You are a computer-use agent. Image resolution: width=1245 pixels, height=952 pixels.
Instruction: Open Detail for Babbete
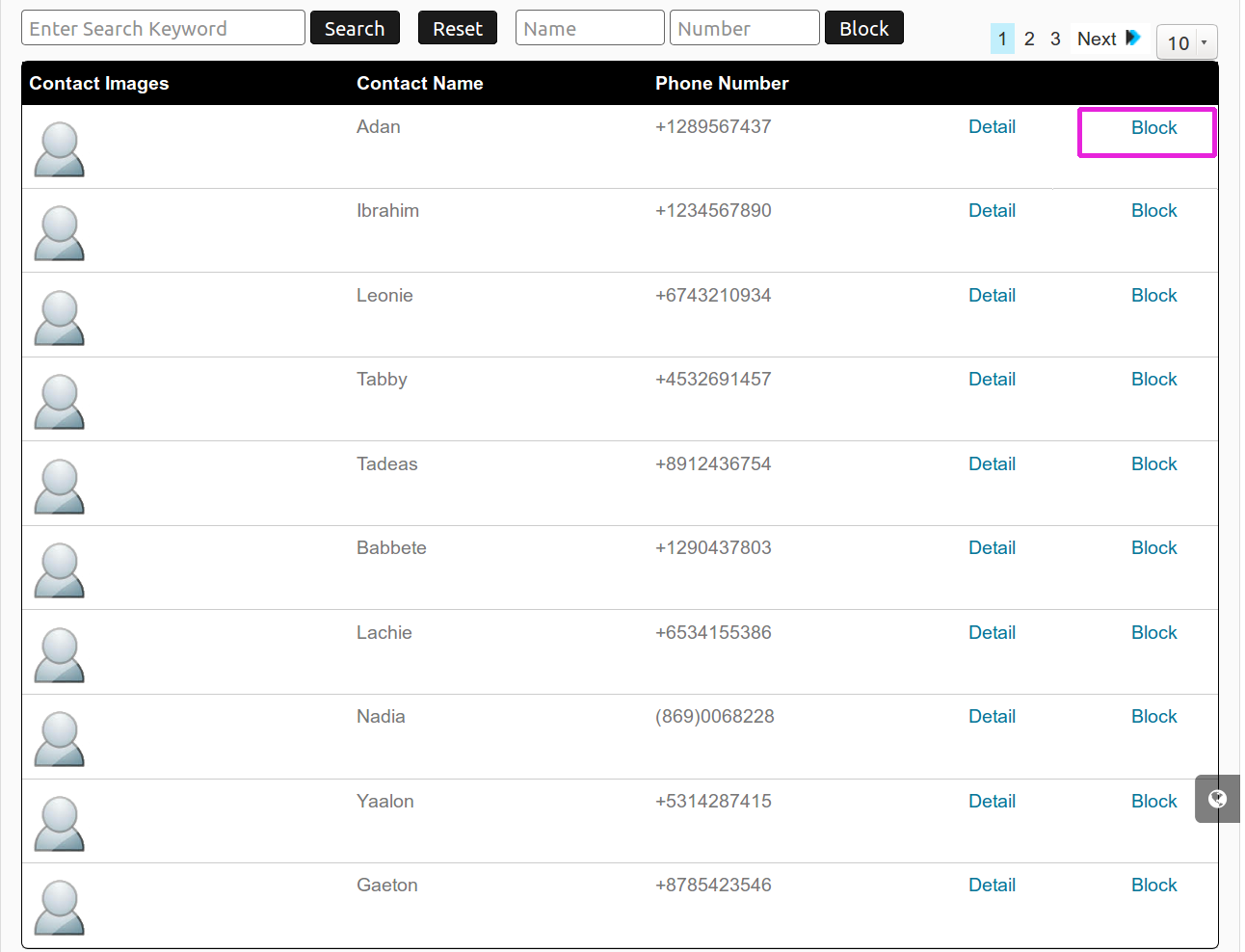point(992,548)
